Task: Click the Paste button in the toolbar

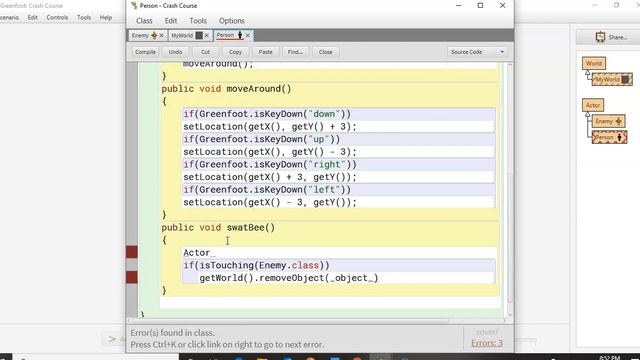Action: 265,52
